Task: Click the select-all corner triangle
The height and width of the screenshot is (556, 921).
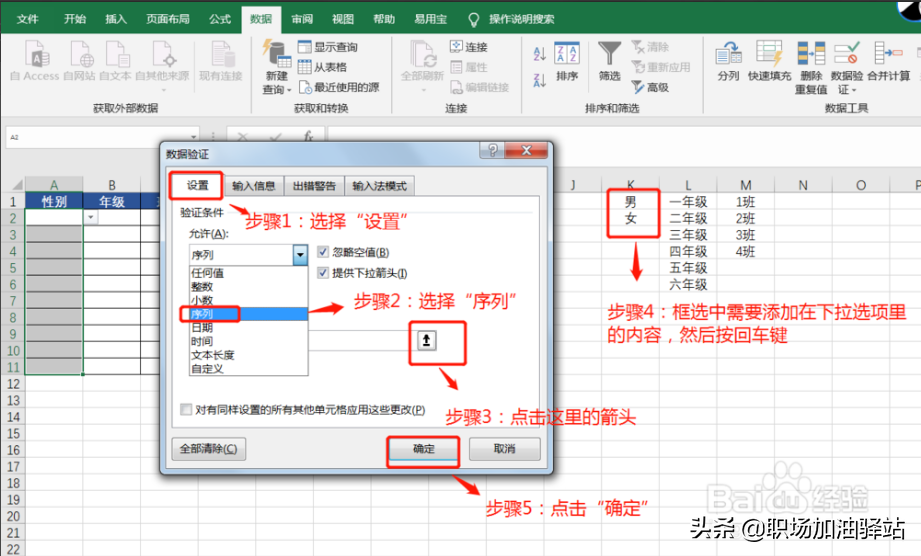Action: point(17,185)
